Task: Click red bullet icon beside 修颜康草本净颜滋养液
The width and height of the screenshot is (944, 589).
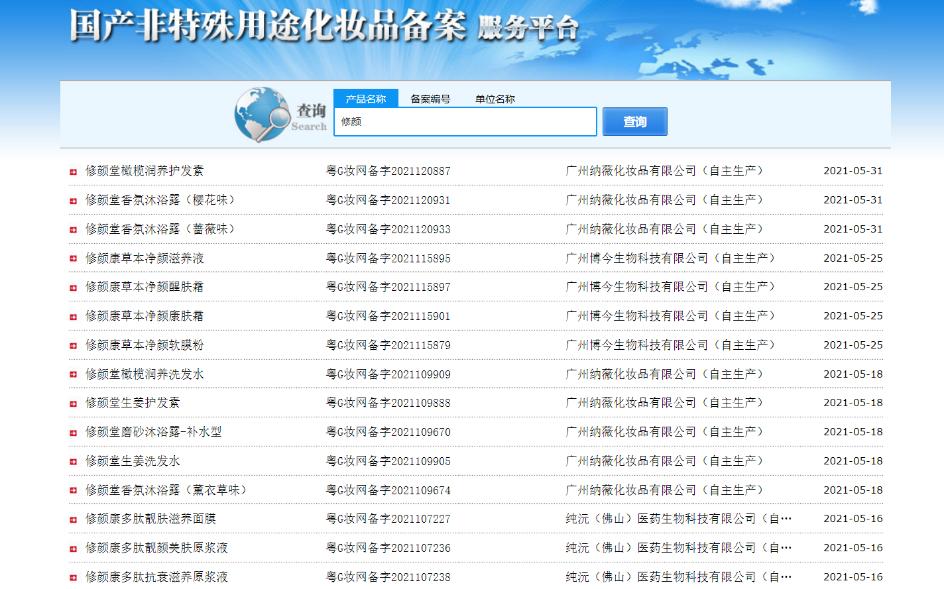Action: (73, 258)
